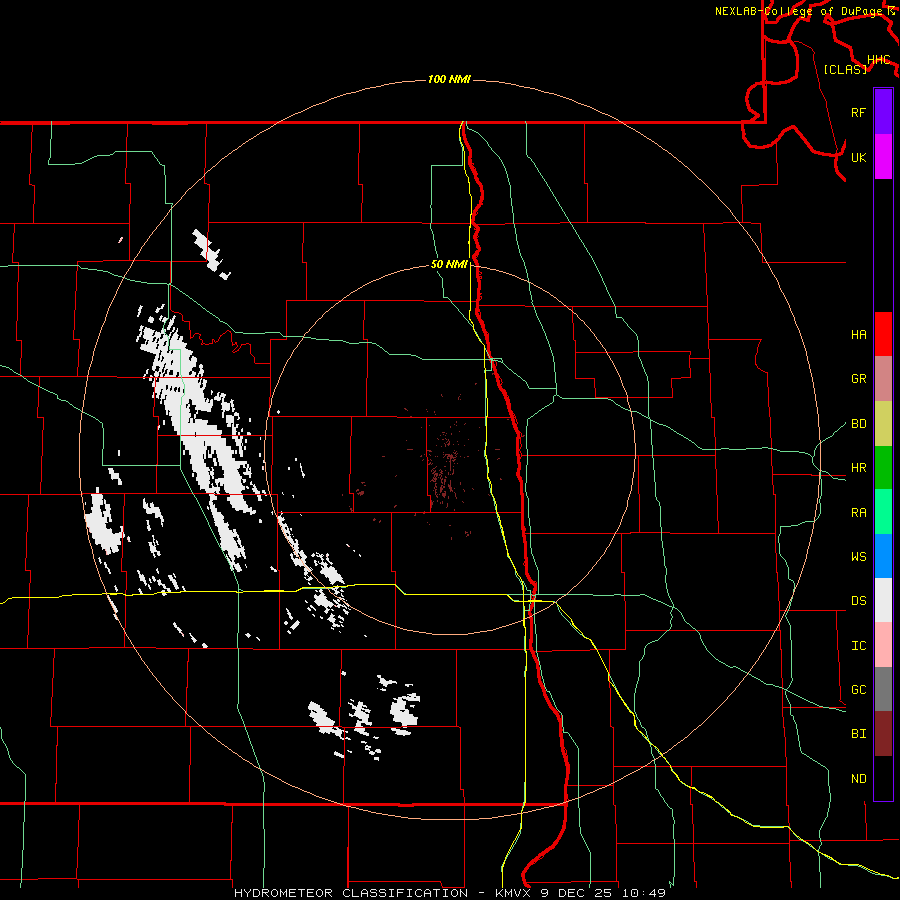Click the BD yellow legend swatch
This screenshot has height=900, width=900.
pos(883,424)
